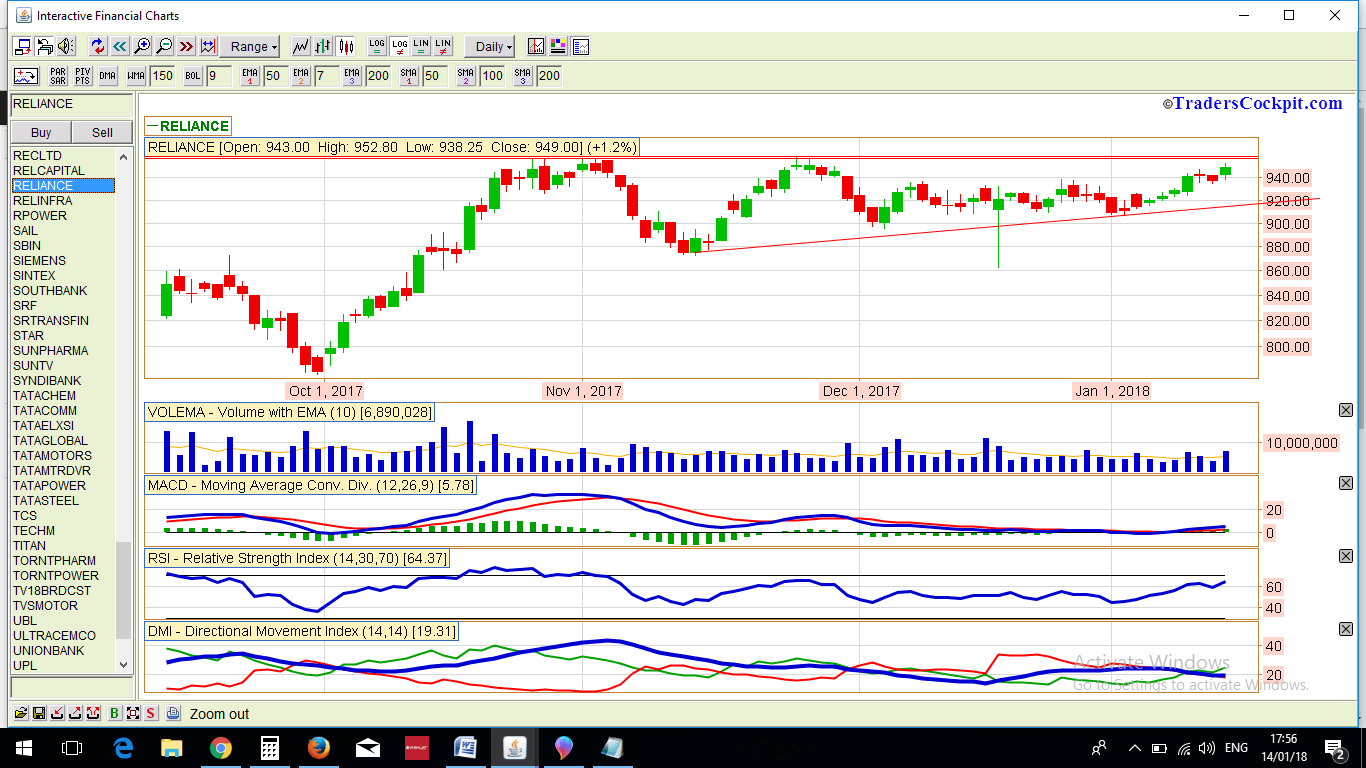Toggle the LOG ≠ scale button
The height and width of the screenshot is (768, 1366).
click(x=399, y=46)
